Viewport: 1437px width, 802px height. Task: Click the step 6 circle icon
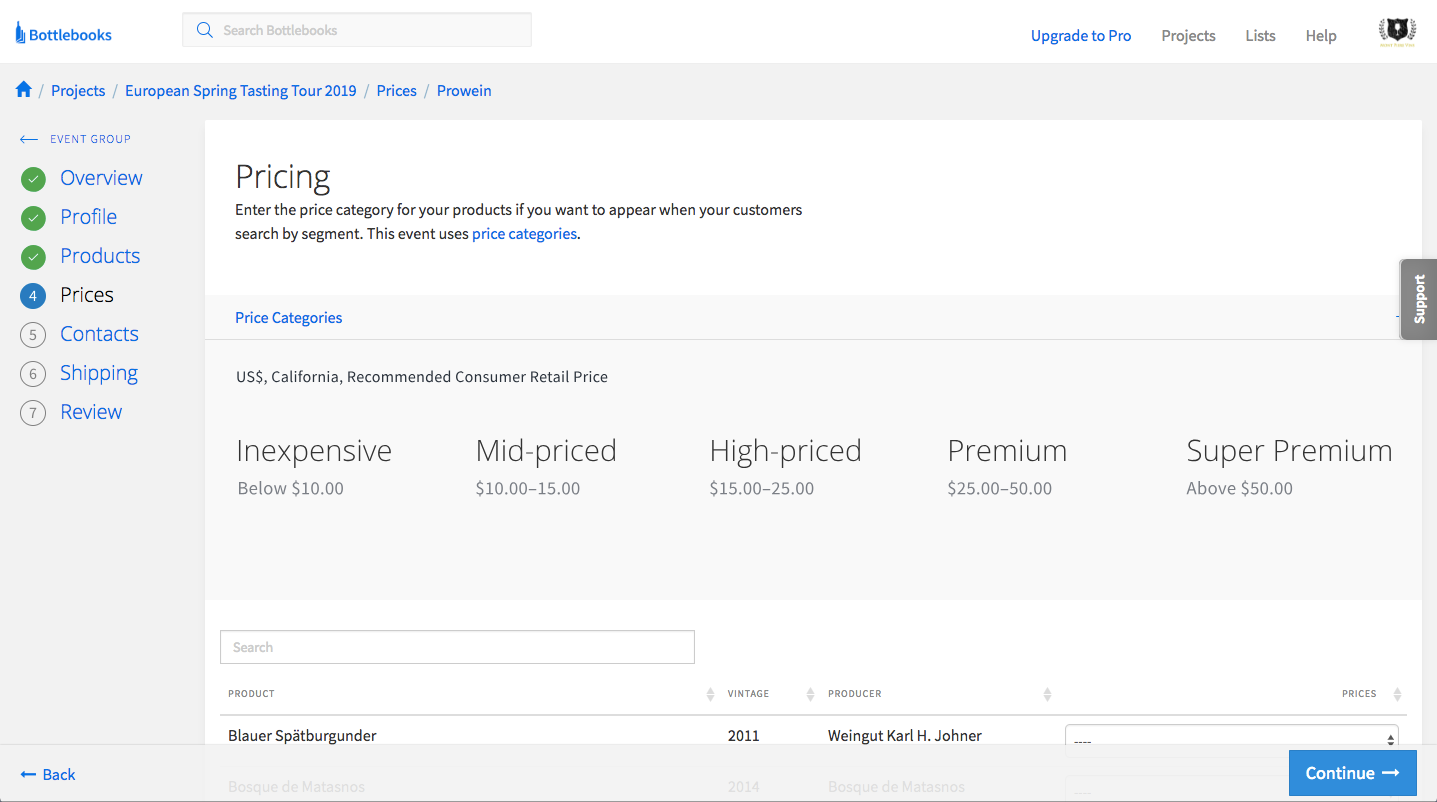pos(33,374)
